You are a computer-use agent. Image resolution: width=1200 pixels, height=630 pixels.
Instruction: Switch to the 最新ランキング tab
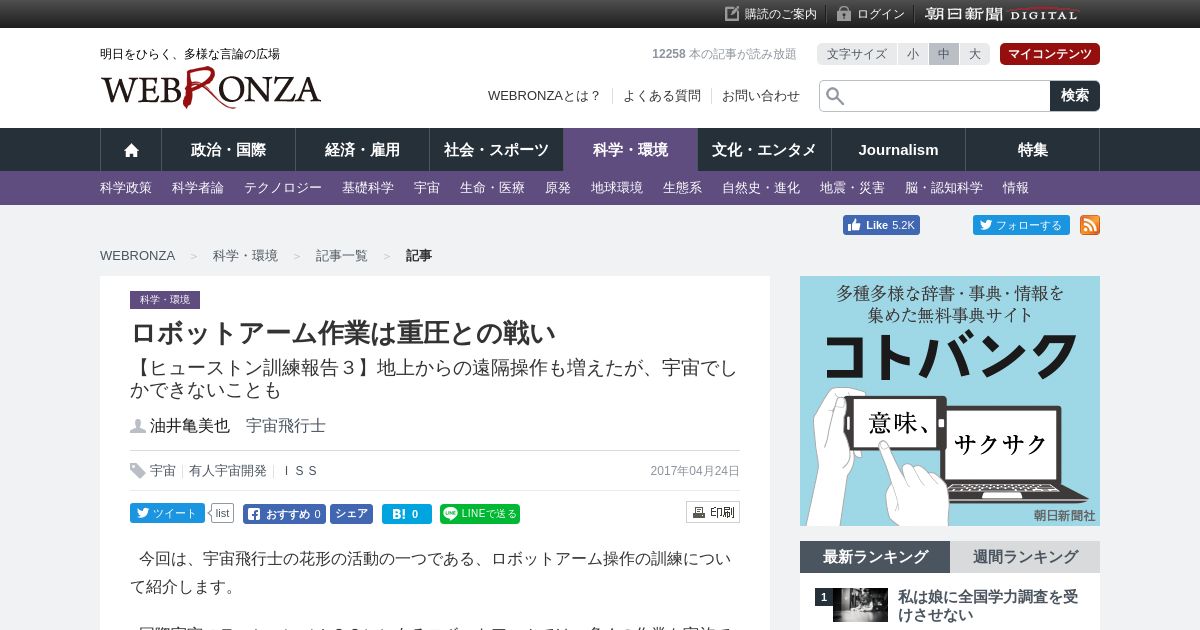pos(875,557)
